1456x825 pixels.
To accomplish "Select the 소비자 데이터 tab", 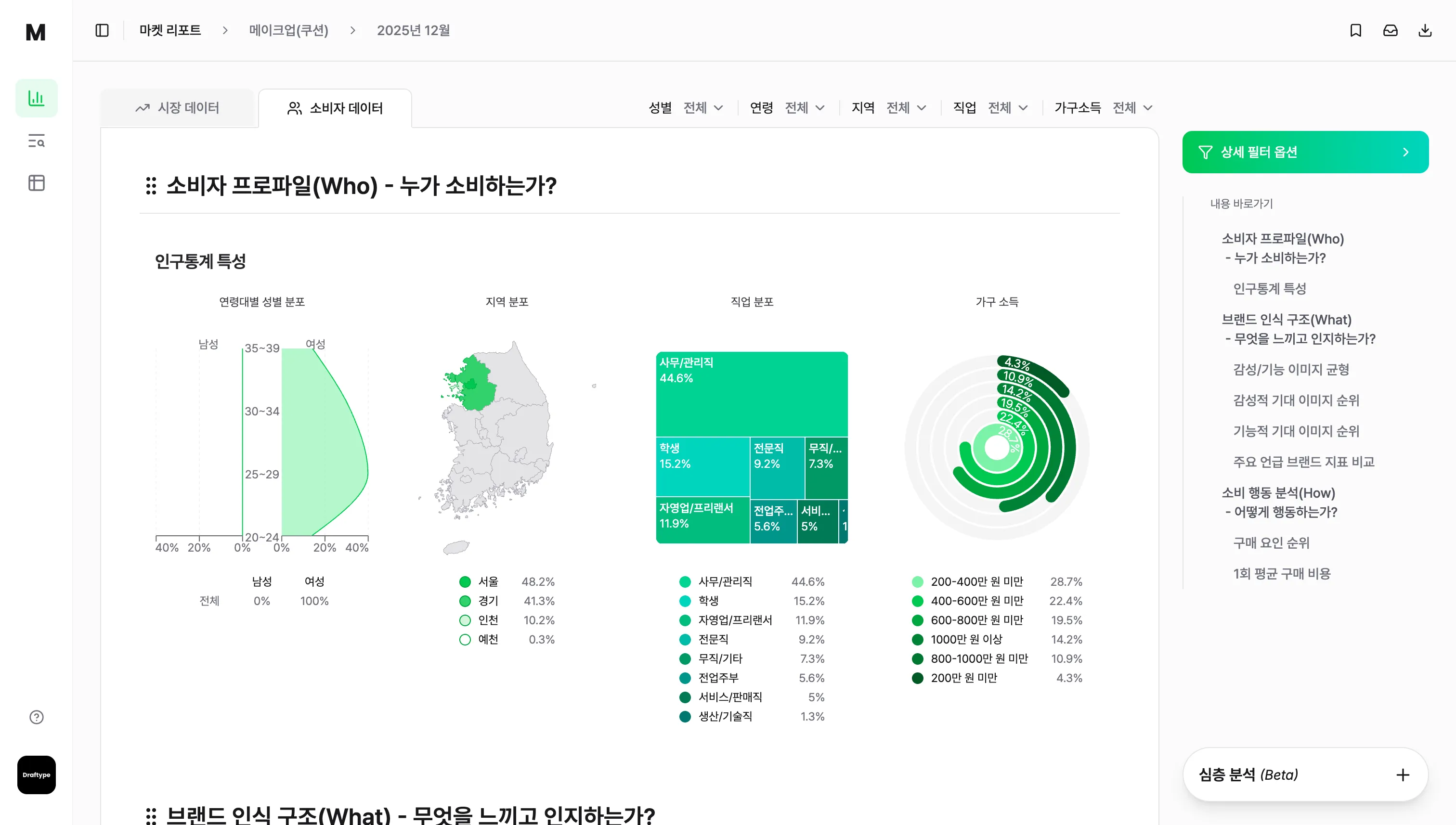I will (x=335, y=108).
